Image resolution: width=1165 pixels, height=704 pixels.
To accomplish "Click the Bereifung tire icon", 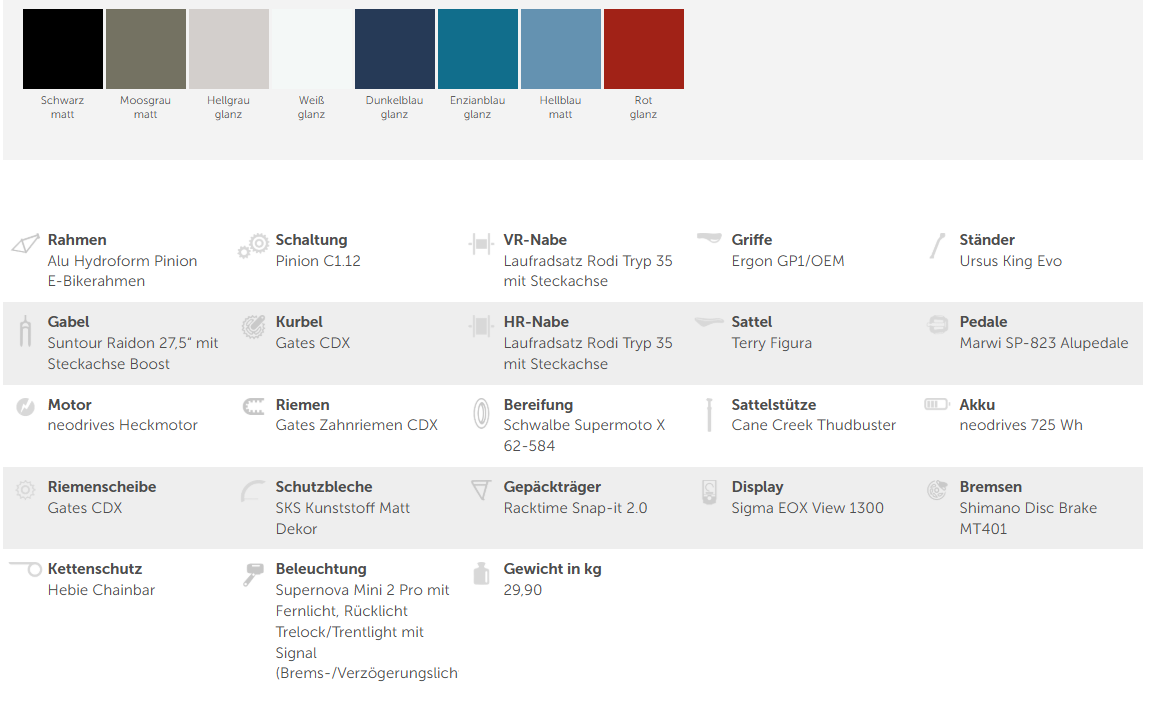I will [x=481, y=412].
